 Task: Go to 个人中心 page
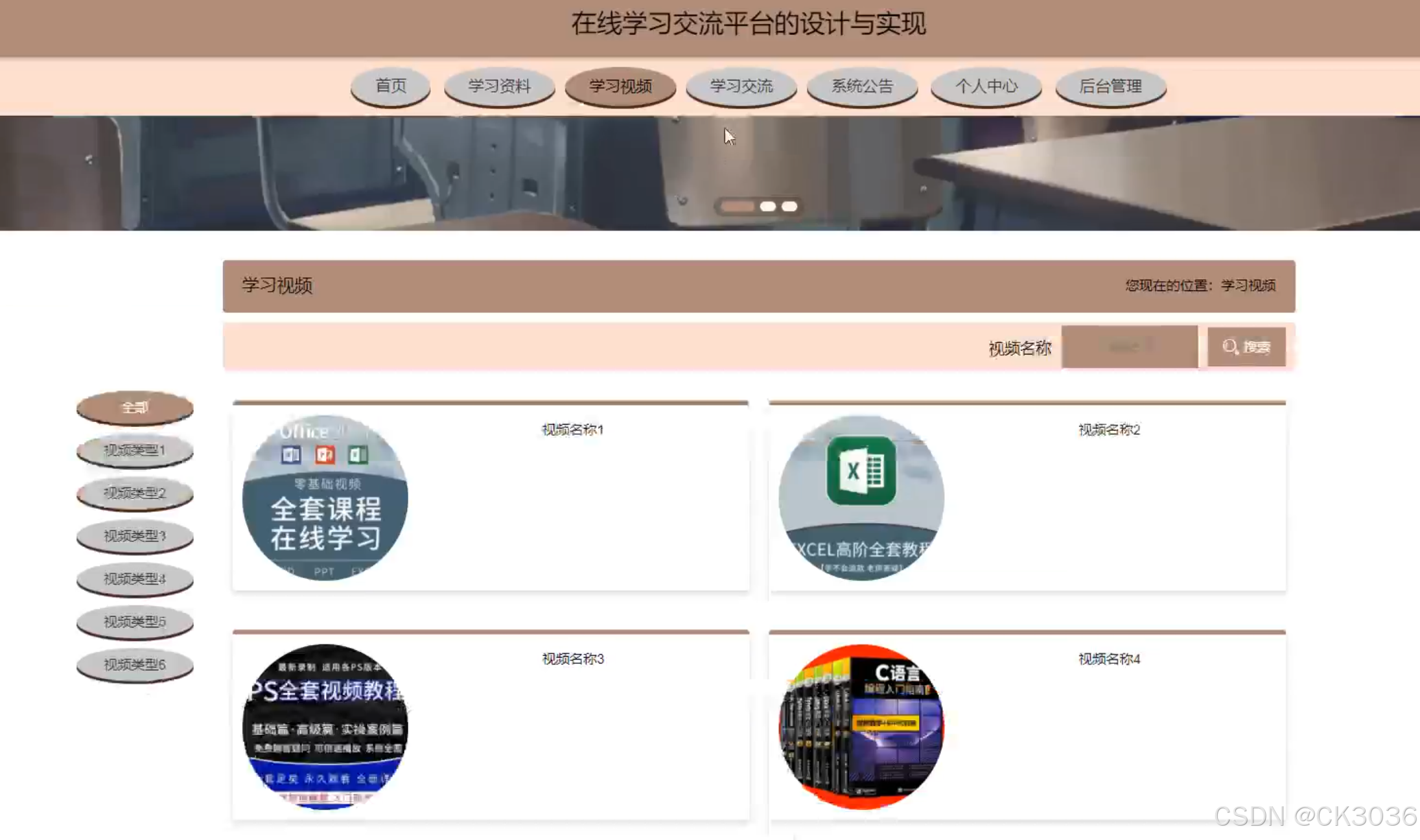point(986,86)
